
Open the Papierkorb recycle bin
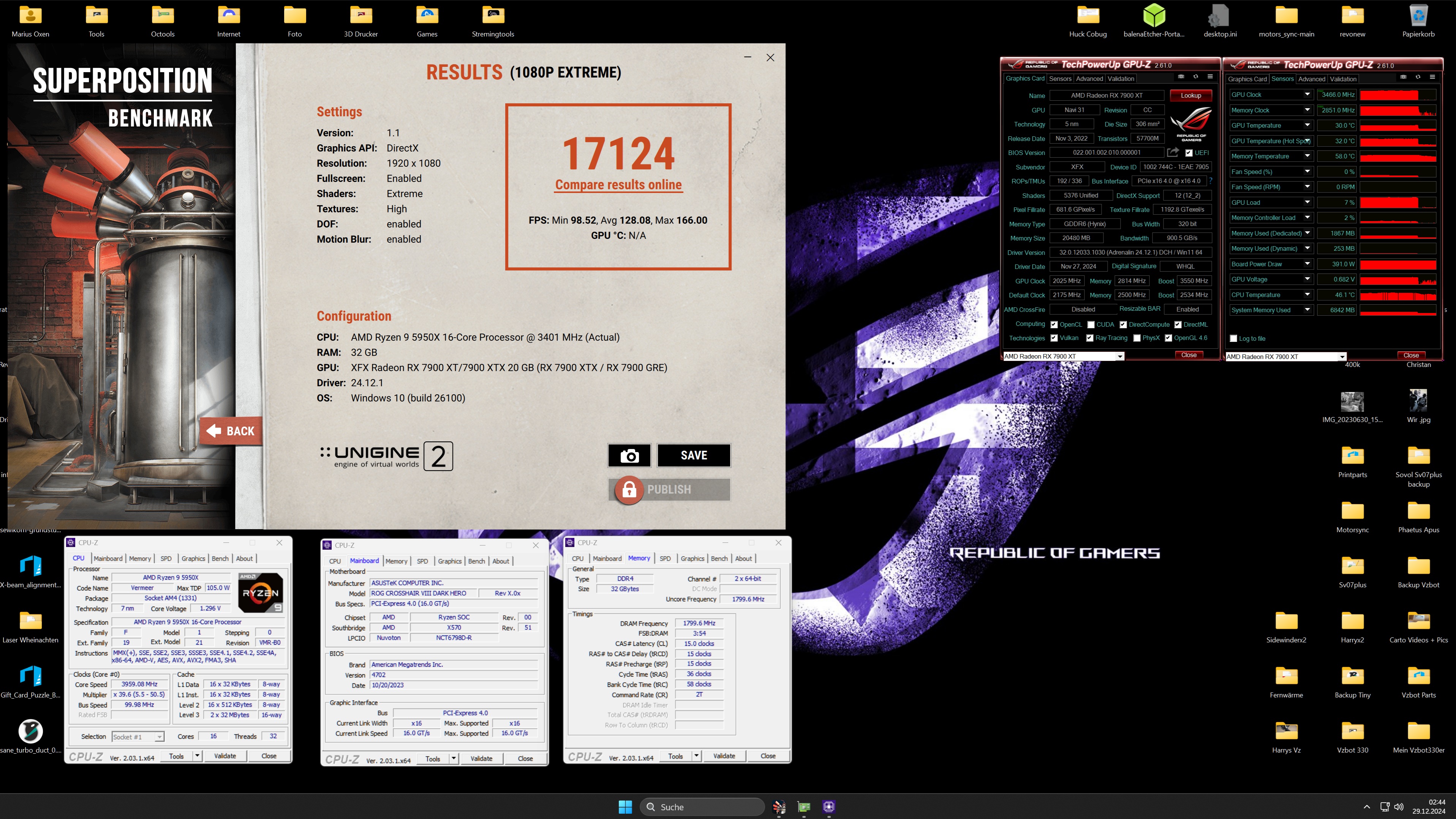click(x=1418, y=22)
